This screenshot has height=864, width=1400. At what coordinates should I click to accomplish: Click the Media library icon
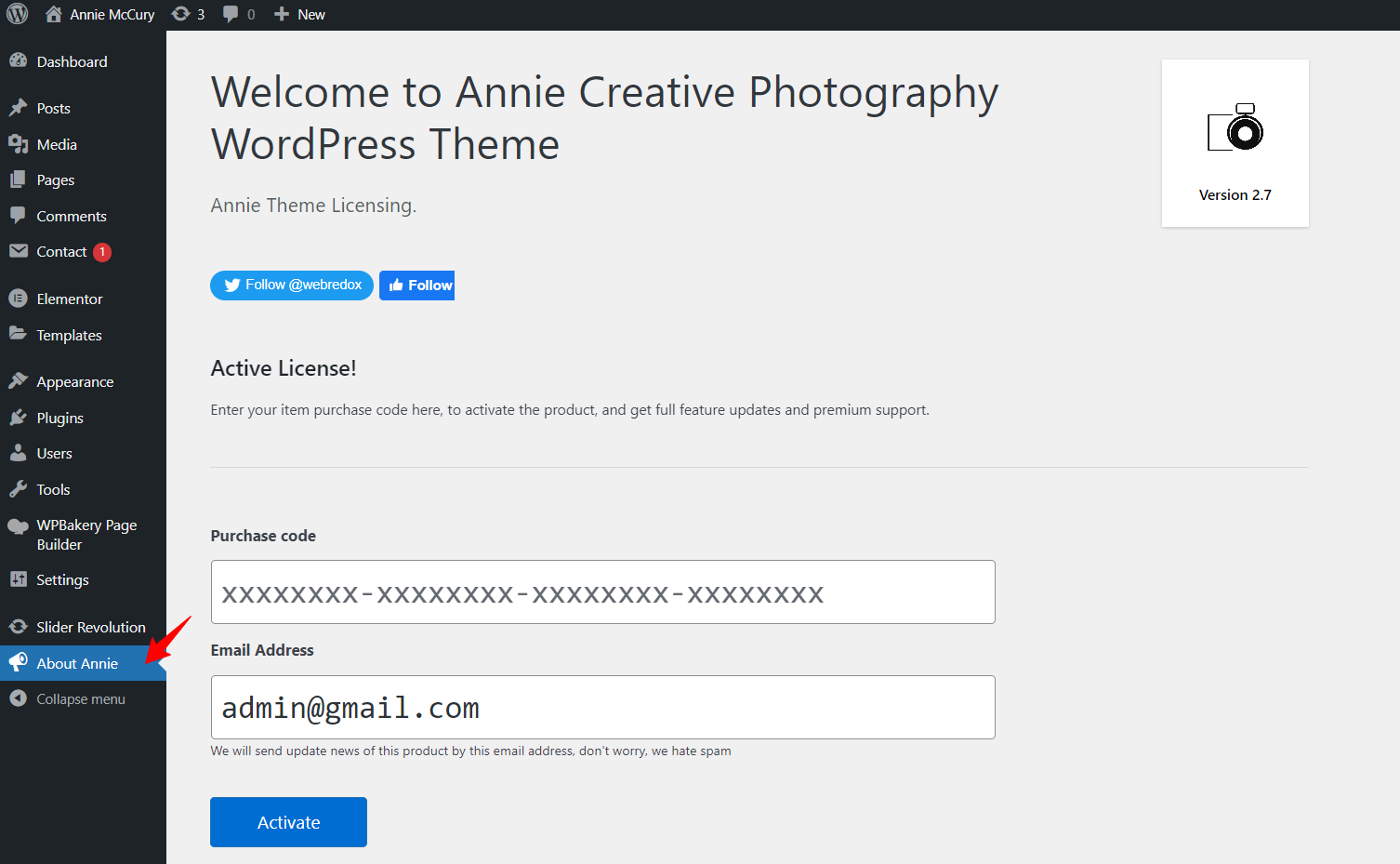click(x=18, y=144)
